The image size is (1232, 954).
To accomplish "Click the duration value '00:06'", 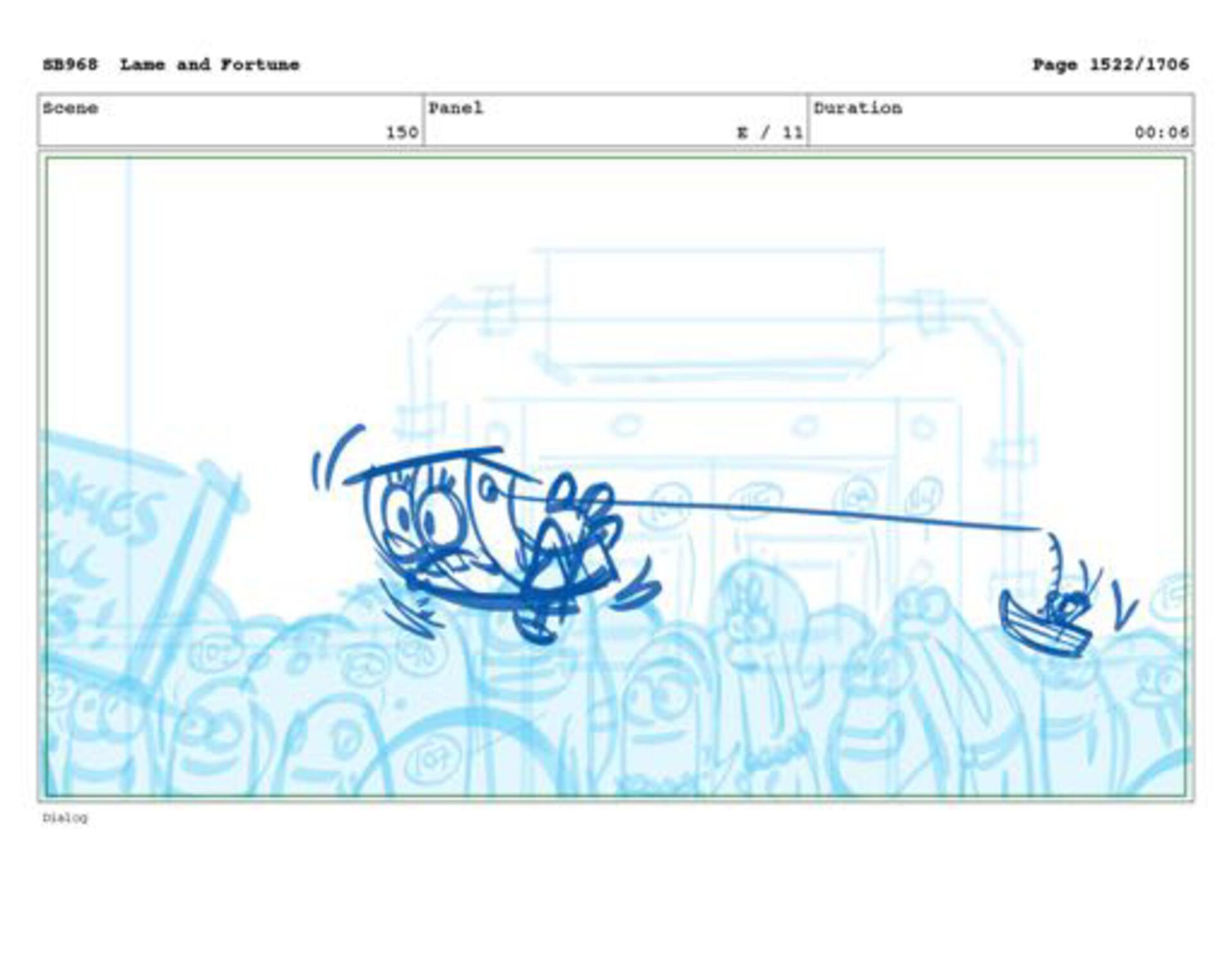I will pyautogui.click(x=1161, y=133).
